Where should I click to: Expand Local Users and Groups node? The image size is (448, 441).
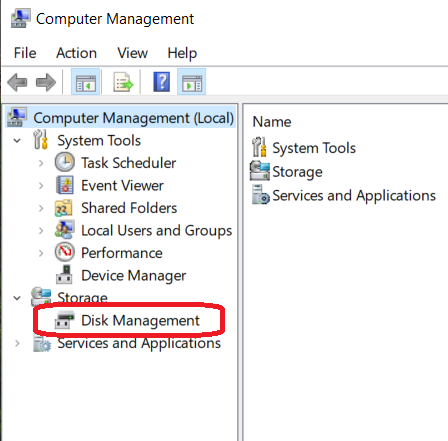pyautogui.click(x=41, y=231)
